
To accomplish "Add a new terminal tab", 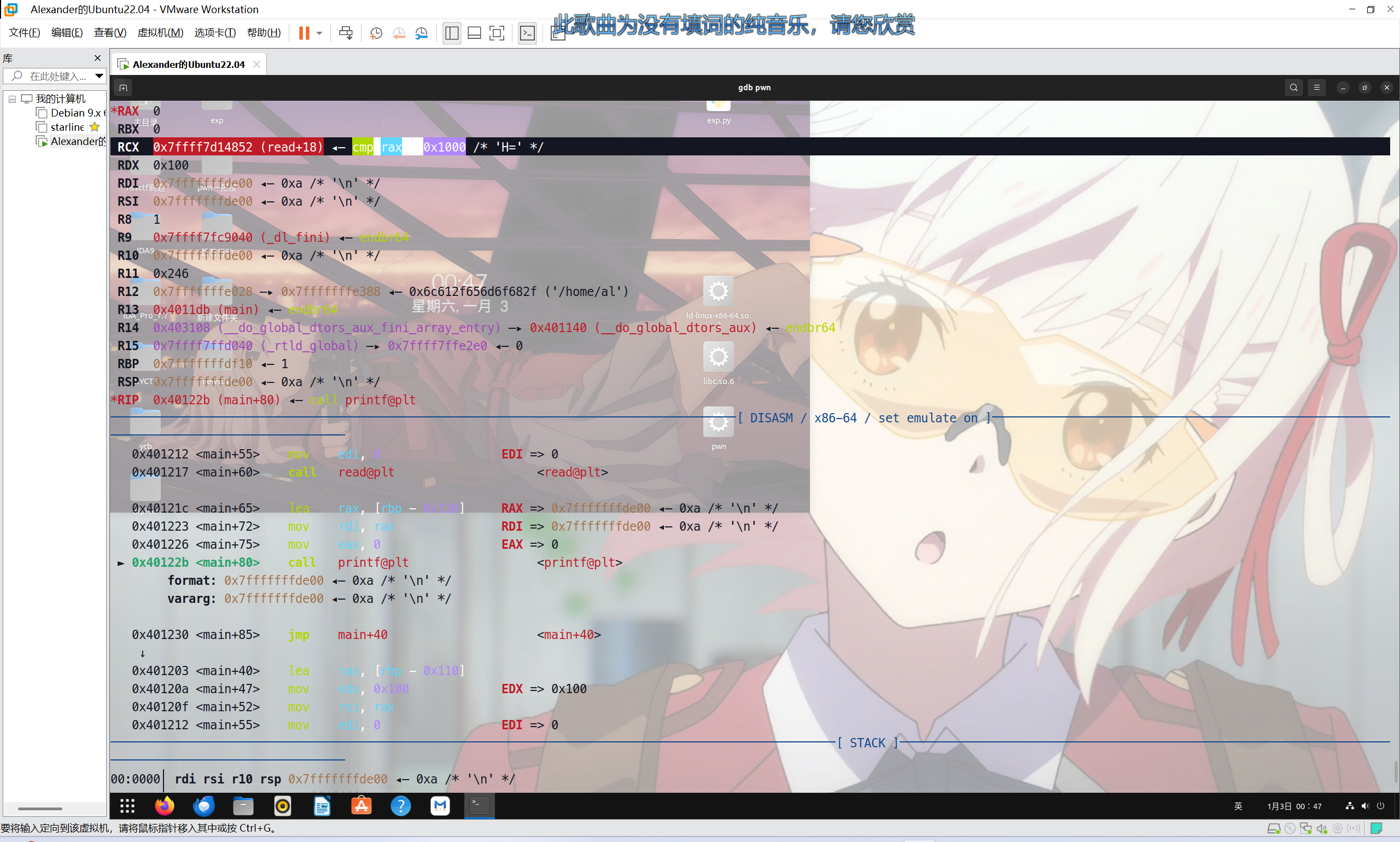I will (123, 88).
